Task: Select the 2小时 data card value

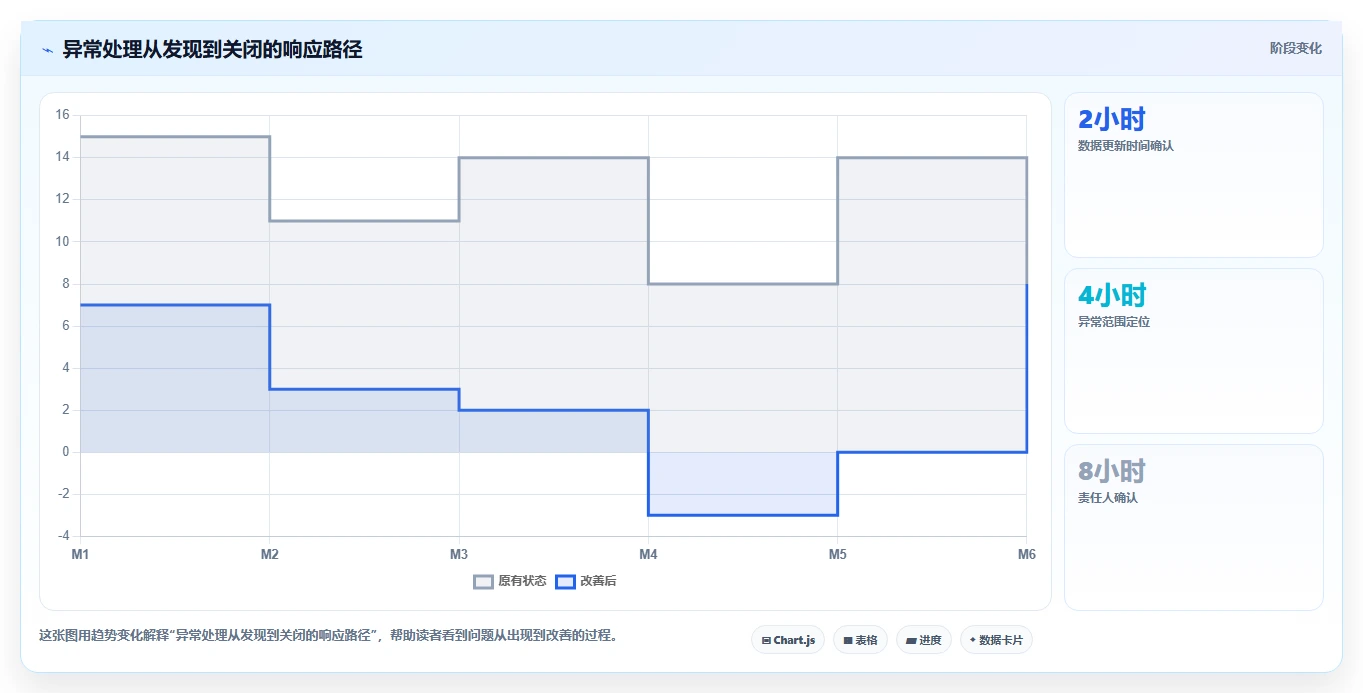Action: [x=1112, y=119]
